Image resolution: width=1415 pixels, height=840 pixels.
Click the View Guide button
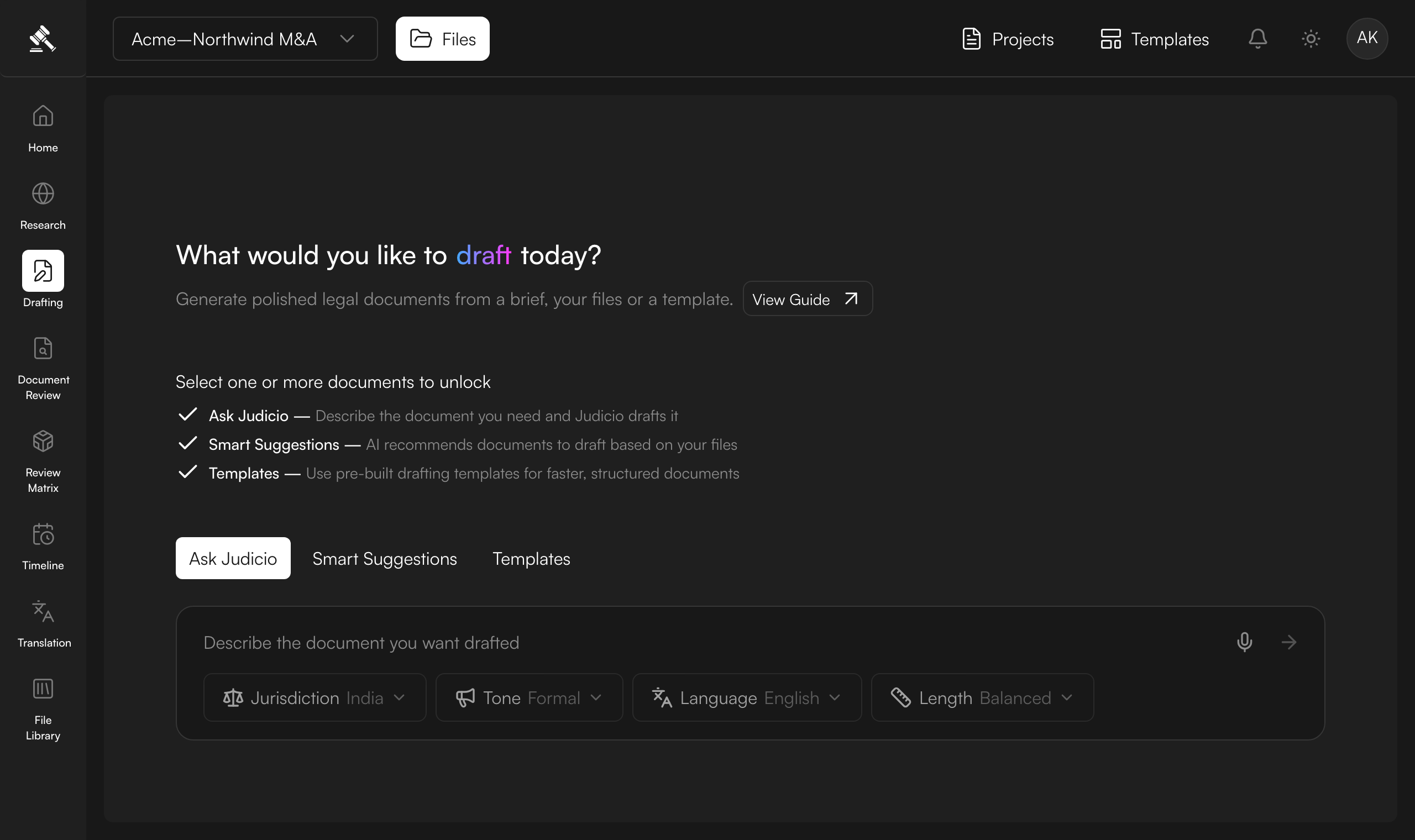(808, 299)
